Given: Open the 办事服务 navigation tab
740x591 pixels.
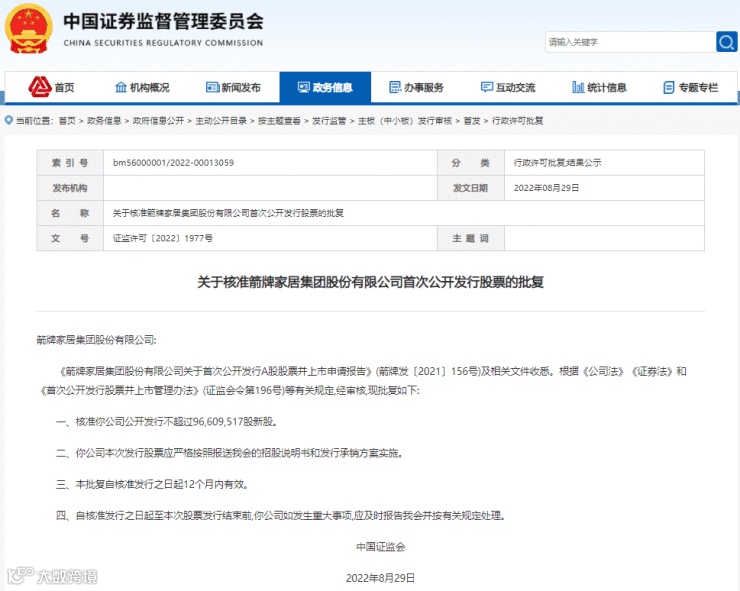Looking at the screenshot, I should (416, 87).
